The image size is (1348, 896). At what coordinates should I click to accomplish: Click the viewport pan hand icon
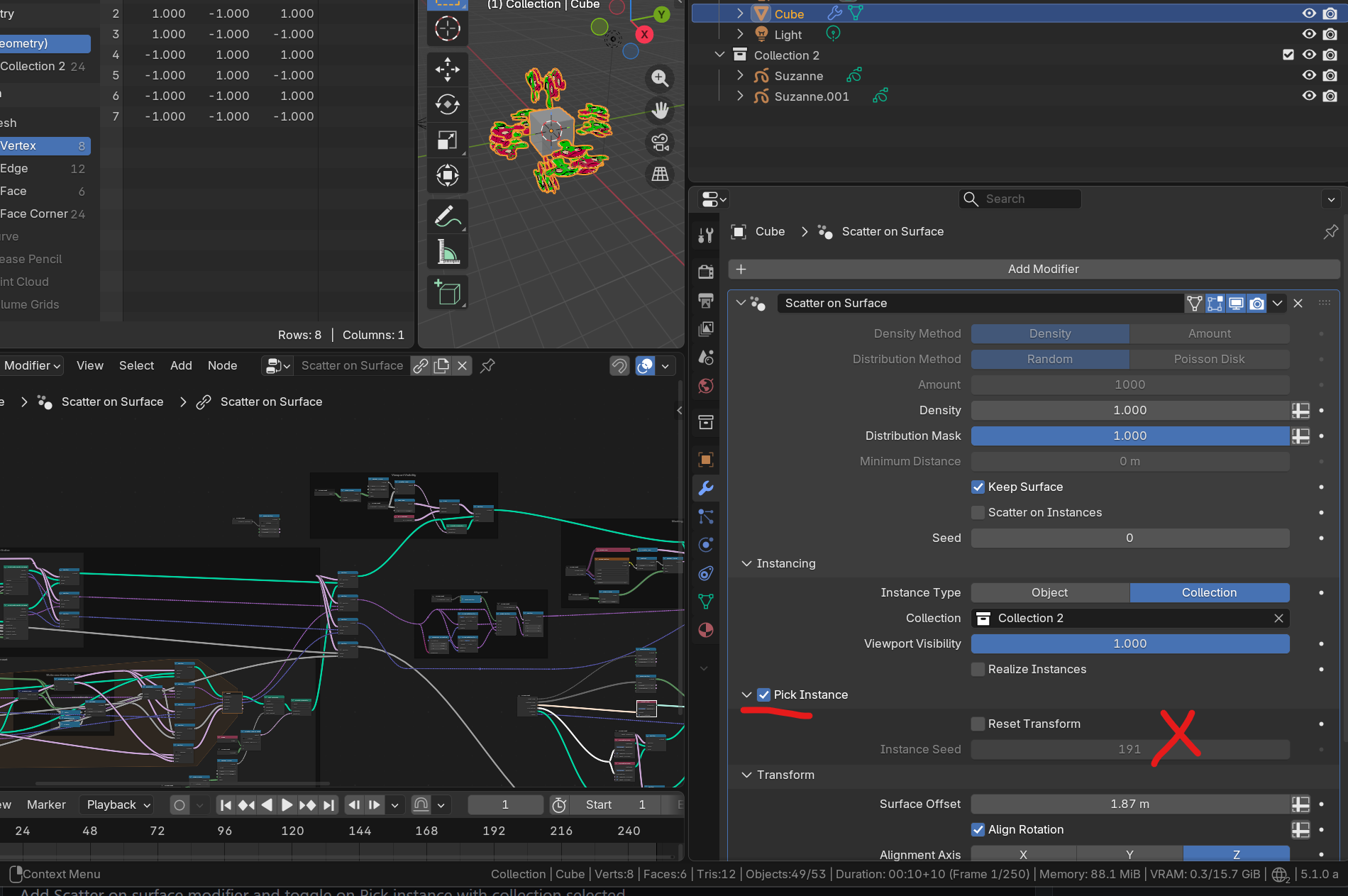pos(660,110)
